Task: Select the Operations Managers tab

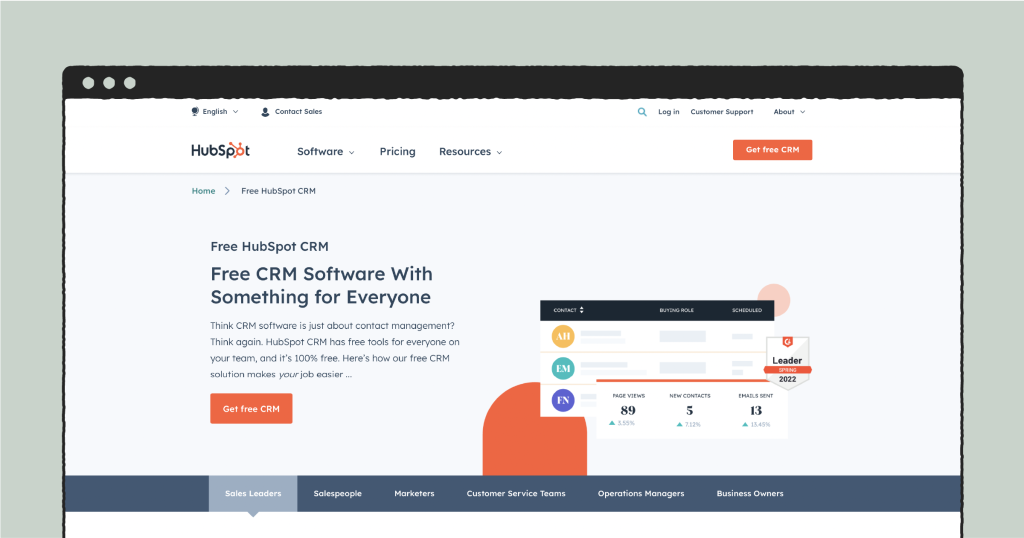Action: pos(641,494)
